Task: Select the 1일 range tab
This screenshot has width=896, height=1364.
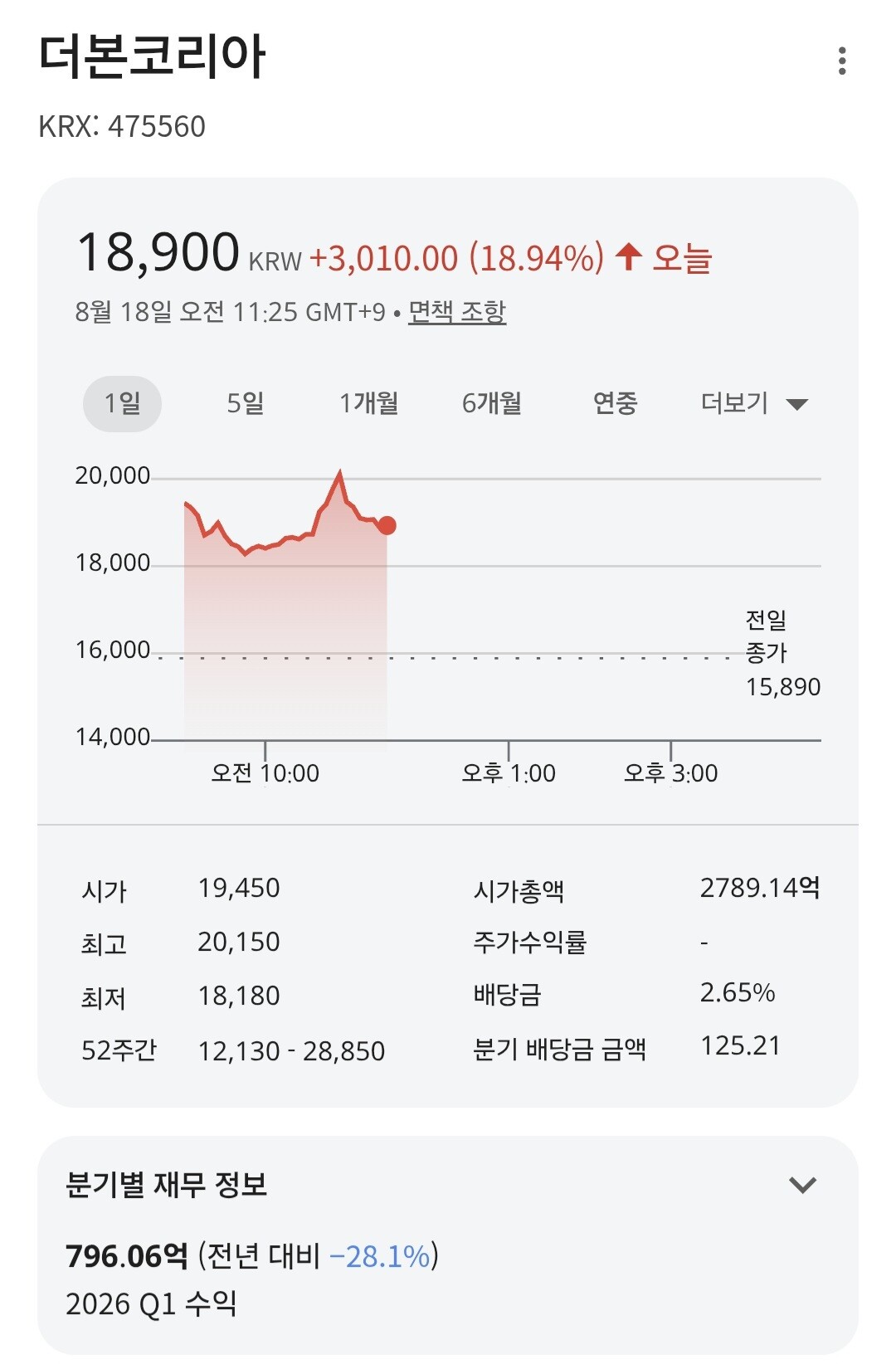Action: [x=122, y=404]
